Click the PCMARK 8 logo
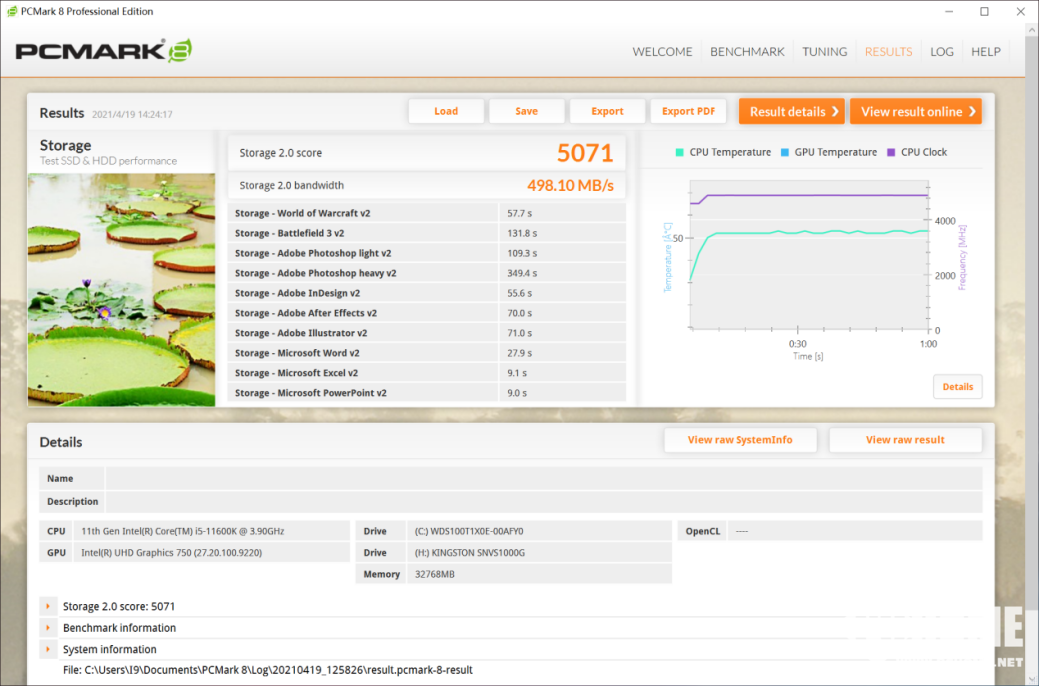The height and width of the screenshot is (686, 1039). pos(104,51)
